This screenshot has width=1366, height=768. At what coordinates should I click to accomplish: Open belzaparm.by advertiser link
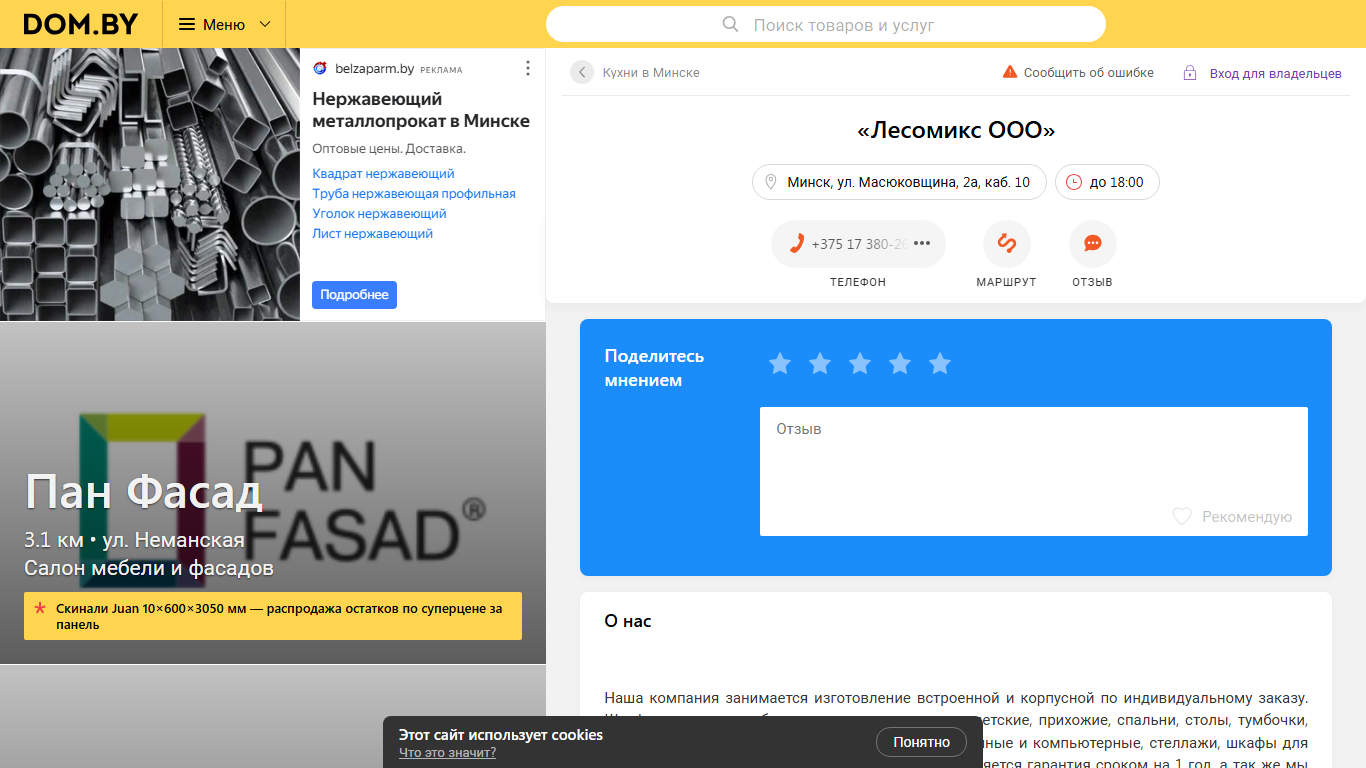tap(374, 69)
